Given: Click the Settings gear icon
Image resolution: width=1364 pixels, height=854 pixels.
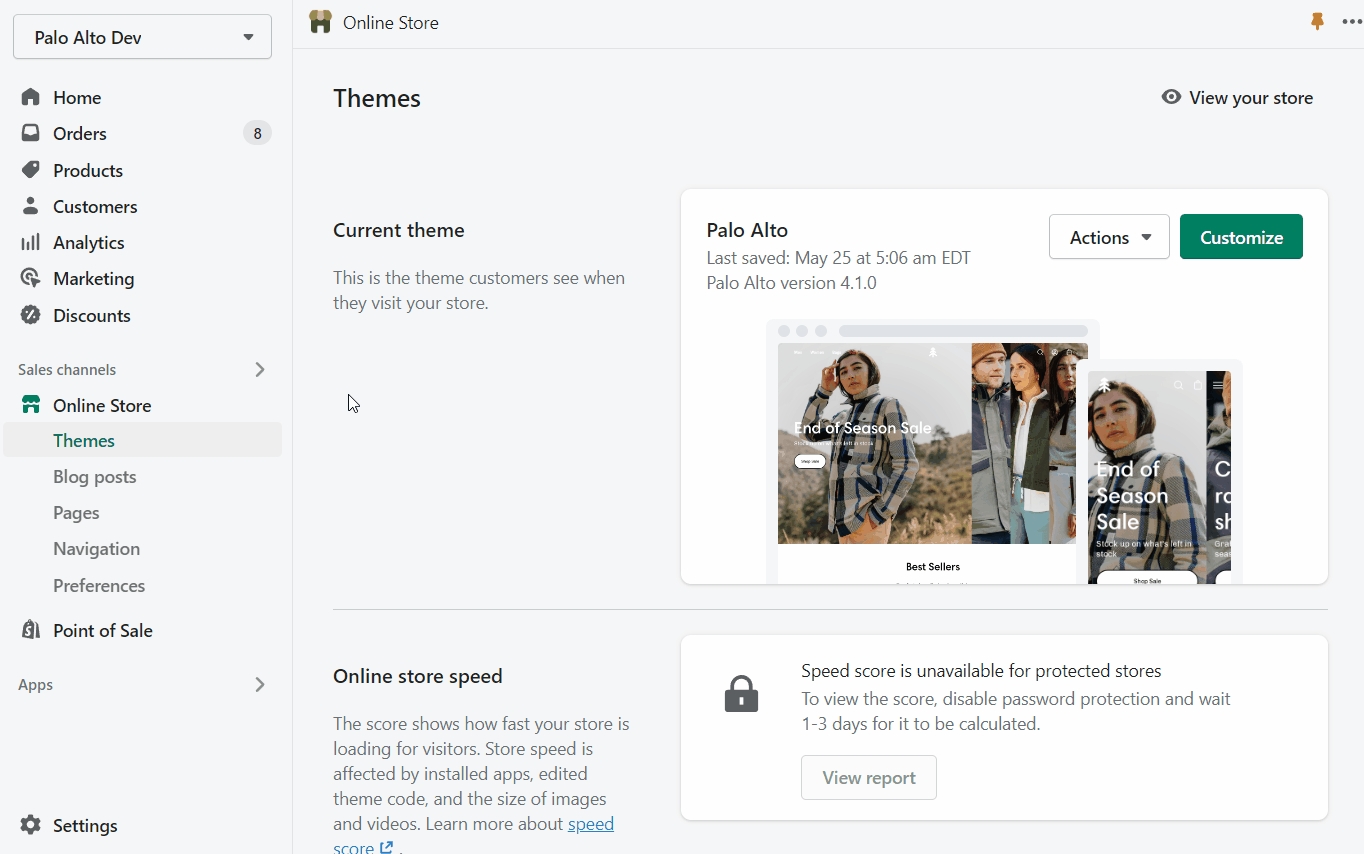Looking at the screenshot, I should pos(31,825).
